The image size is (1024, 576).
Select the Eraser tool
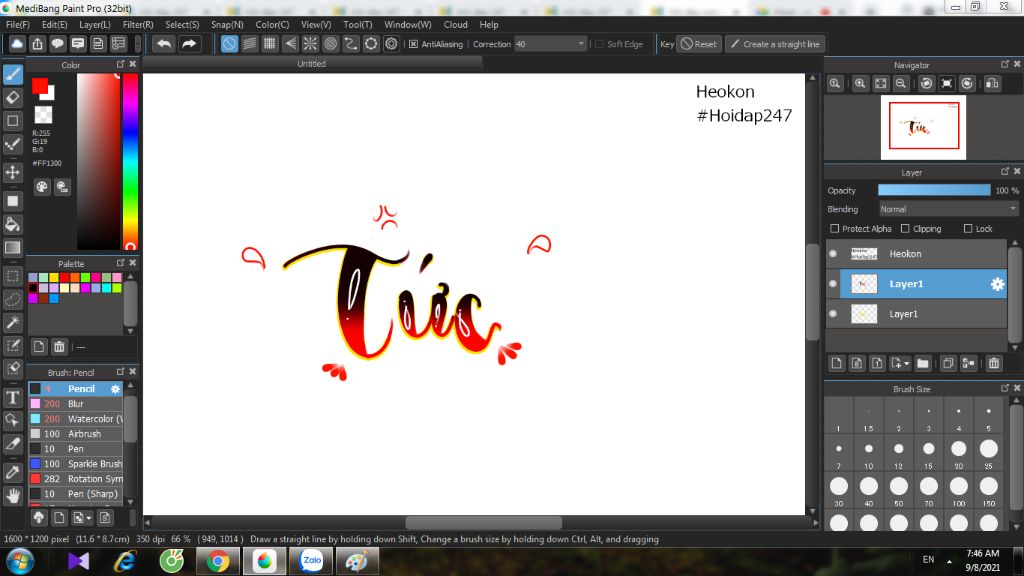coord(12,98)
